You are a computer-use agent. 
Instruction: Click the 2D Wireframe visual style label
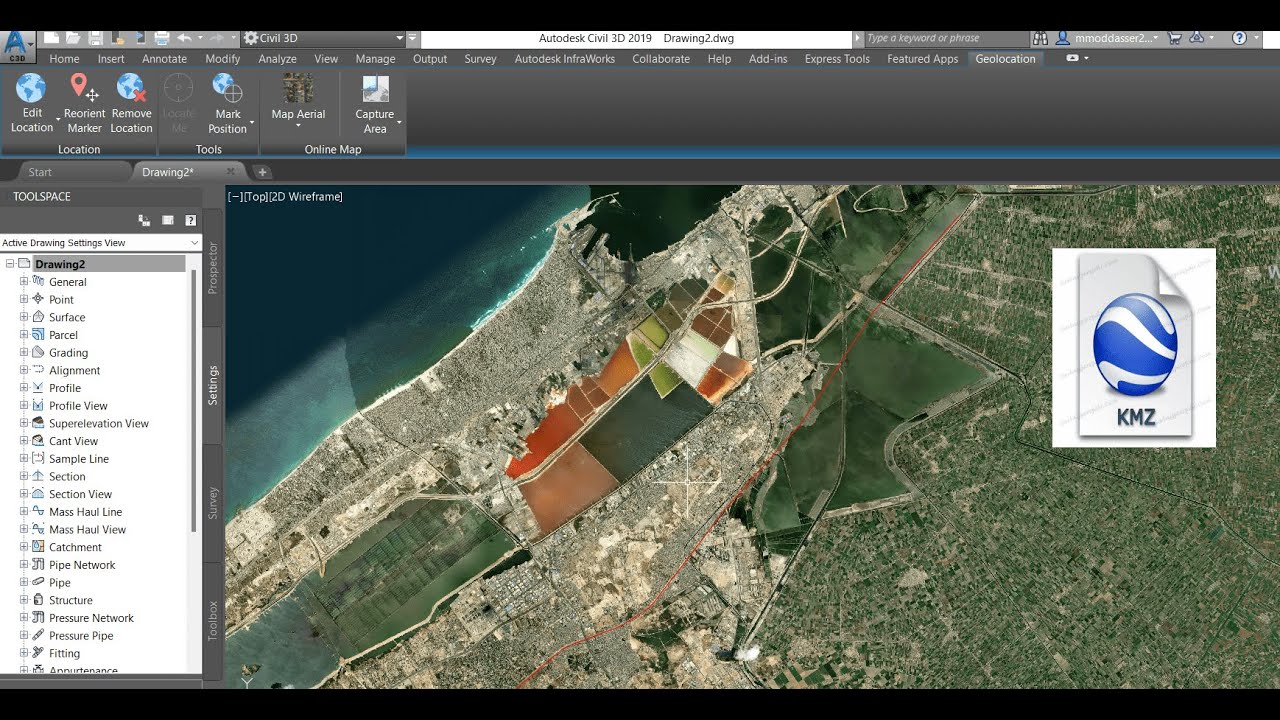pyautogui.click(x=306, y=197)
